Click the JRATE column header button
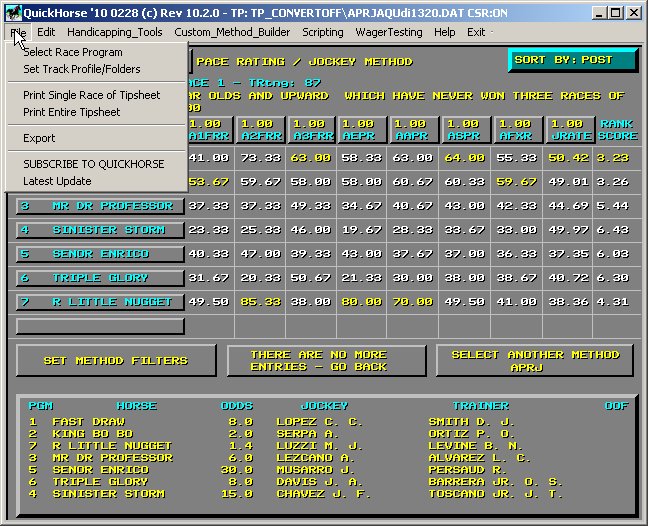The height and width of the screenshot is (526, 648). [x=569, y=129]
